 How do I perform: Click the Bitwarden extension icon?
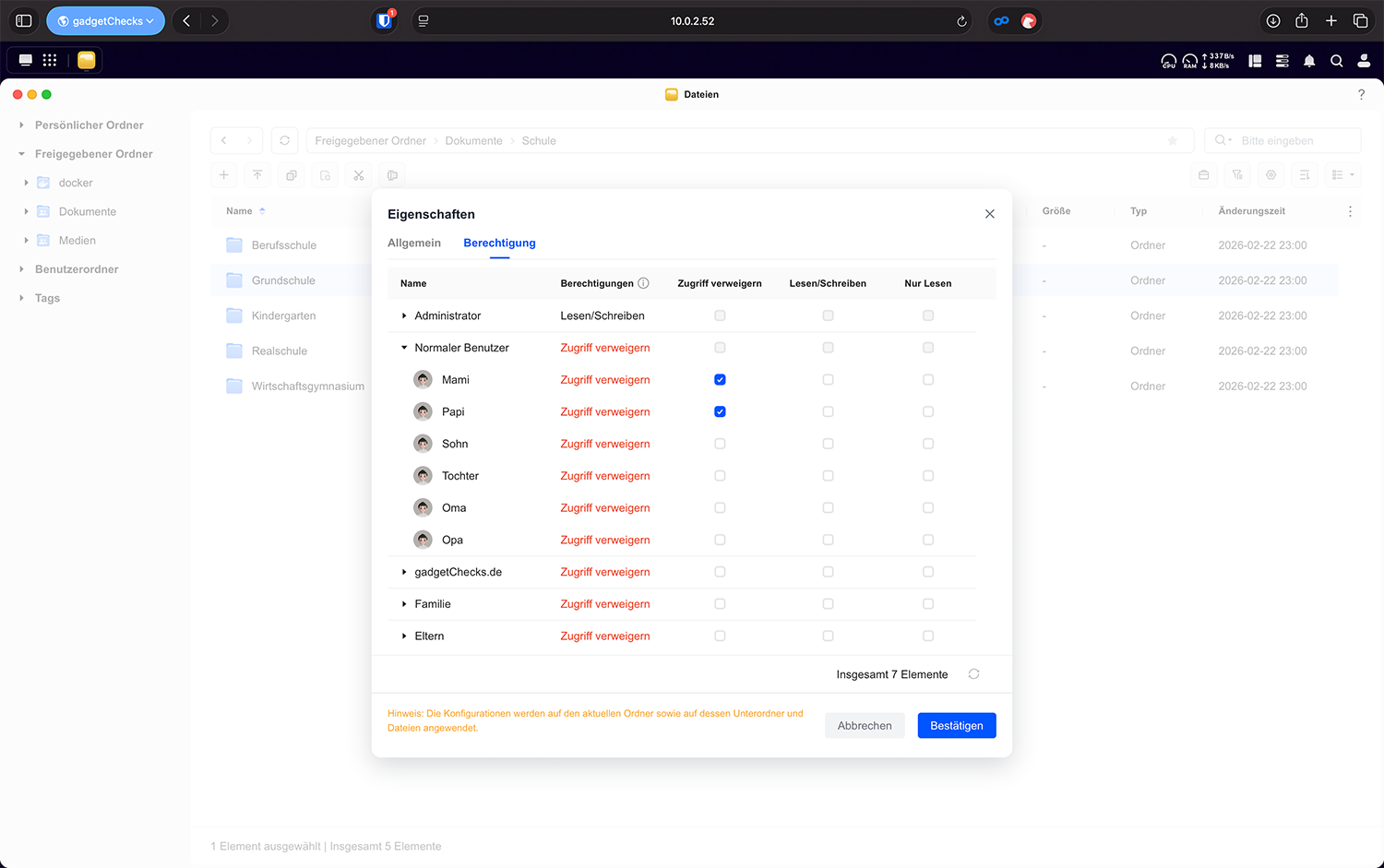tap(384, 21)
